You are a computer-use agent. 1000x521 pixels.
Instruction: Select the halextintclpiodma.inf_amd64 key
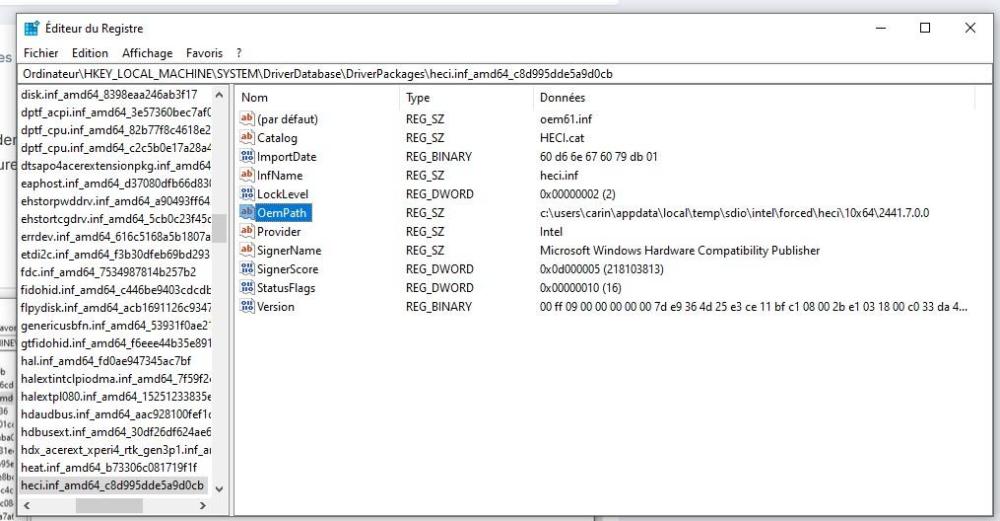point(115,379)
